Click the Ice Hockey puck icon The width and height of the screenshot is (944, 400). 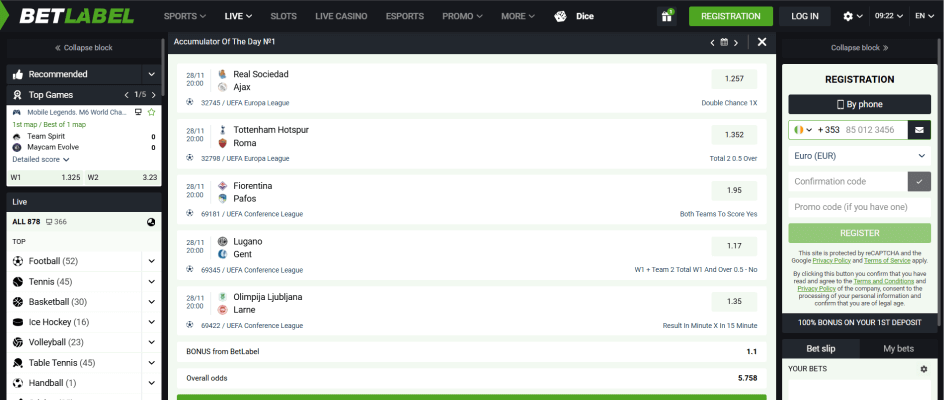(17, 322)
